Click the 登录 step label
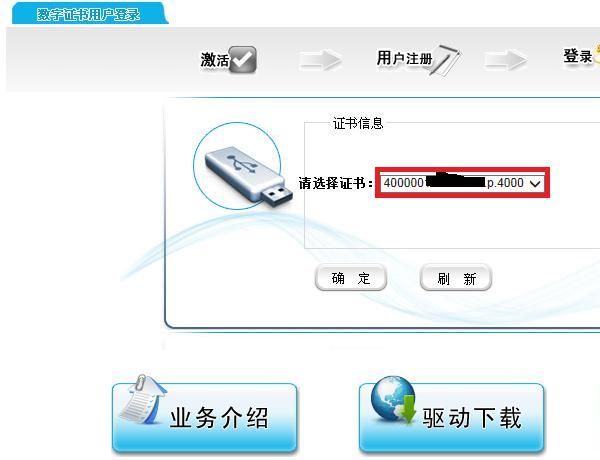Viewport: 600px width, 460px height. click(578, 56)
